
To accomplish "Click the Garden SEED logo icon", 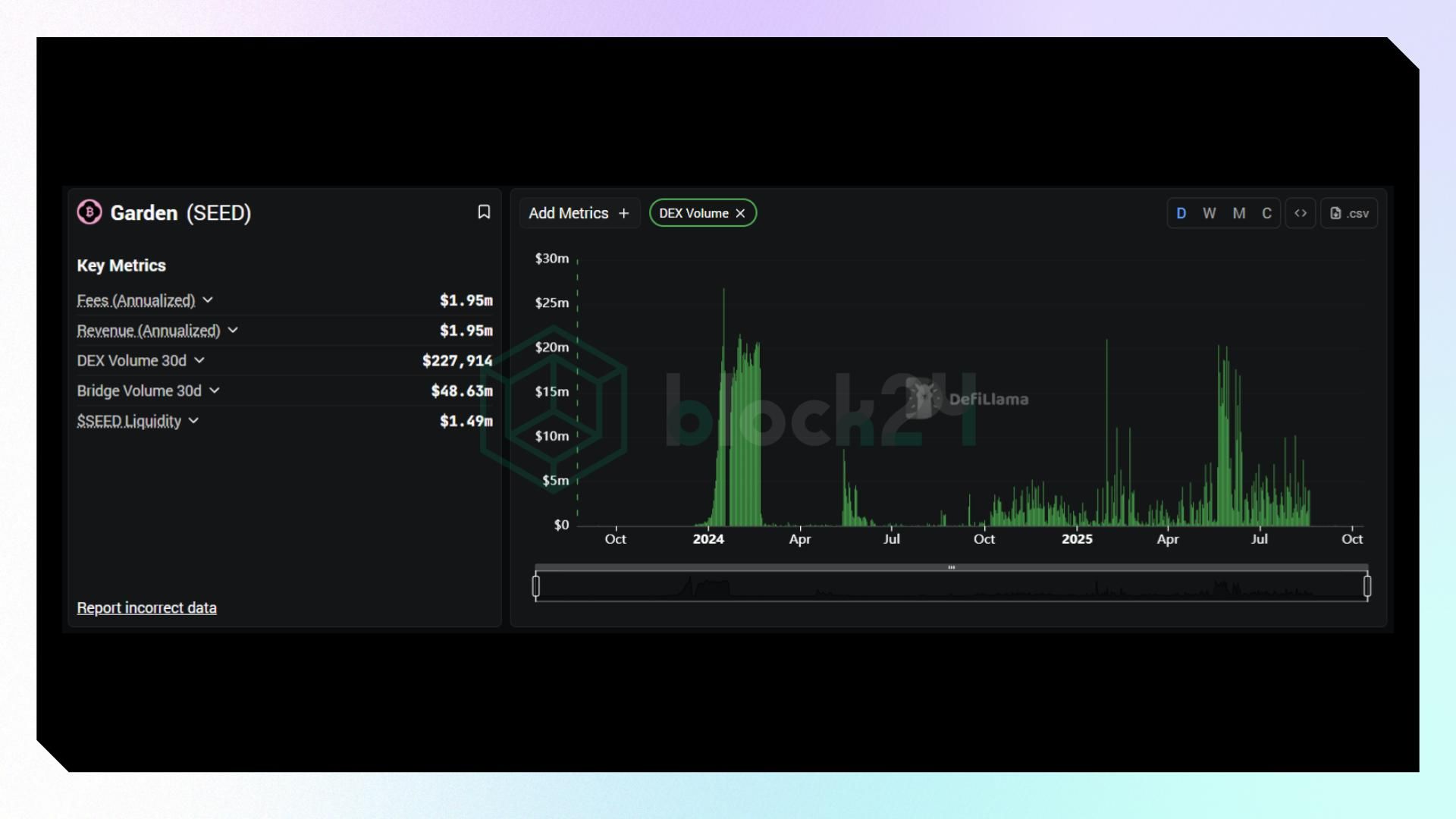I will [89, 212].
